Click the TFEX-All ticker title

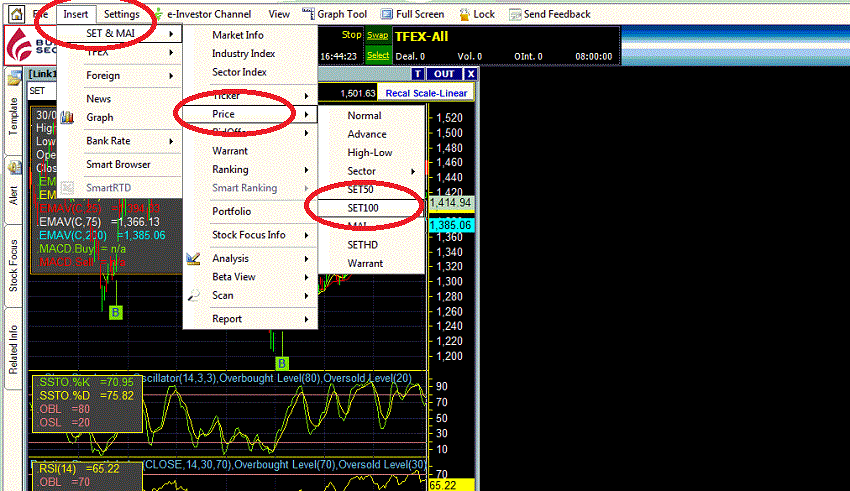(421, 36)
